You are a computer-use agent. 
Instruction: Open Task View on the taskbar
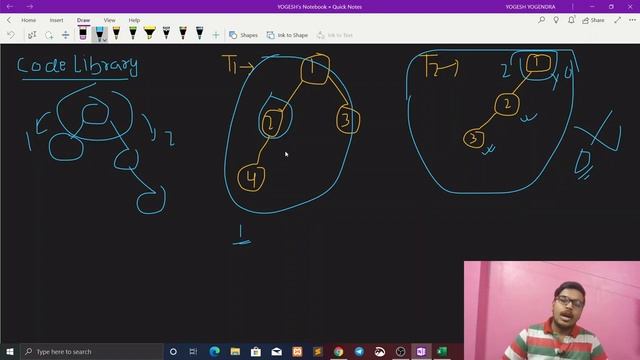point(193,351)
